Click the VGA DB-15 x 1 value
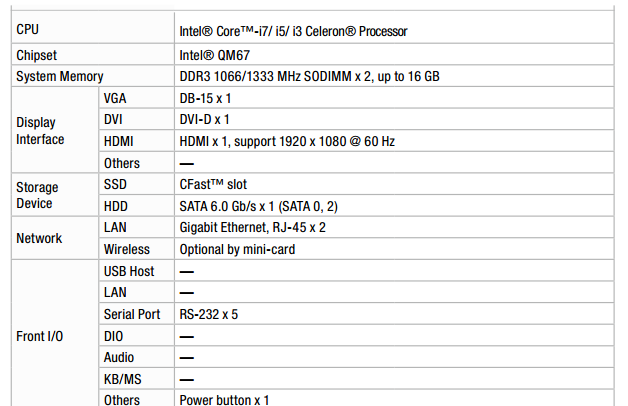Screen dimensions: 628x406 coord(205,98)
